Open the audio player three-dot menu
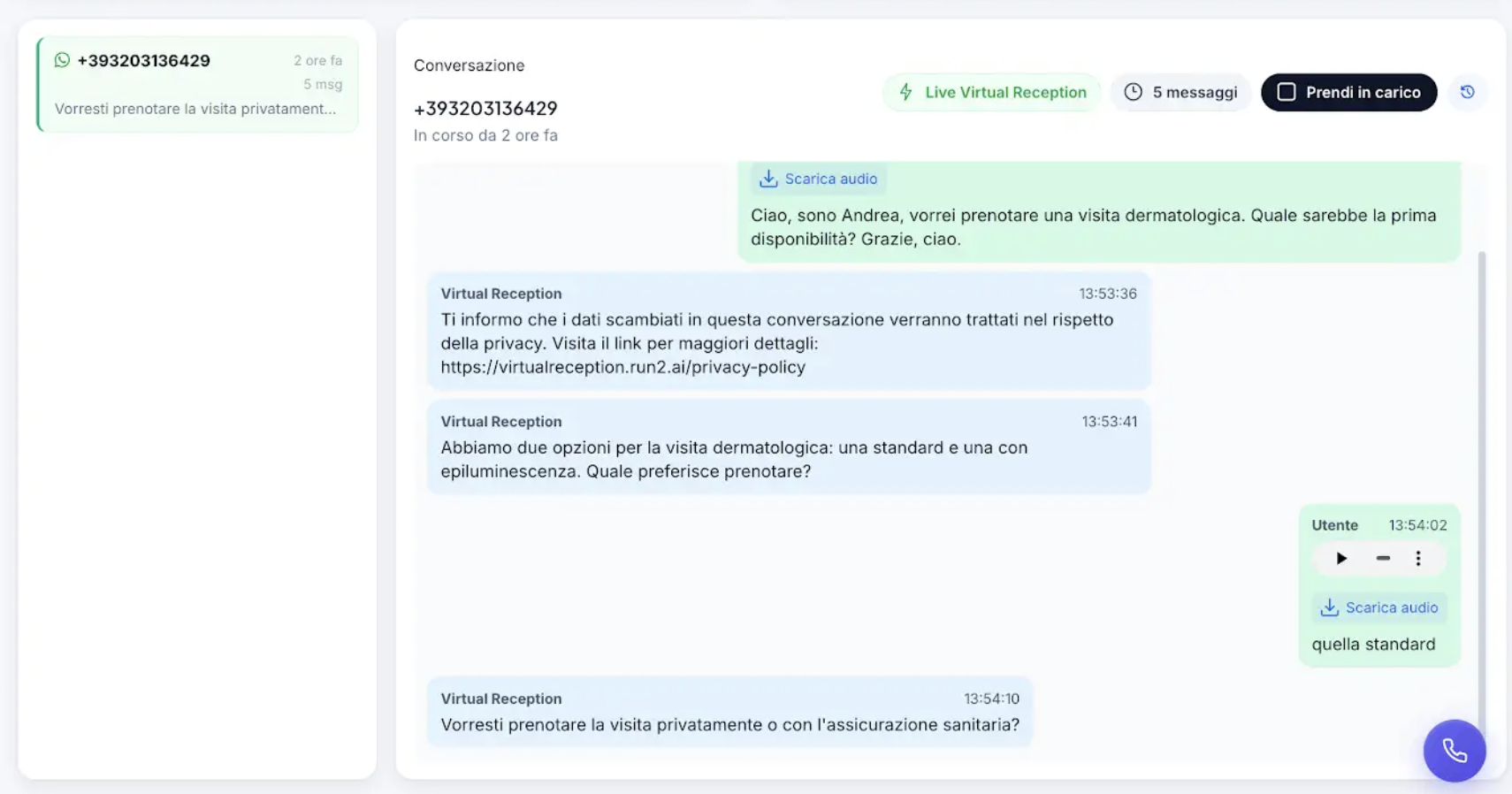 click(x=1418, y=558)
